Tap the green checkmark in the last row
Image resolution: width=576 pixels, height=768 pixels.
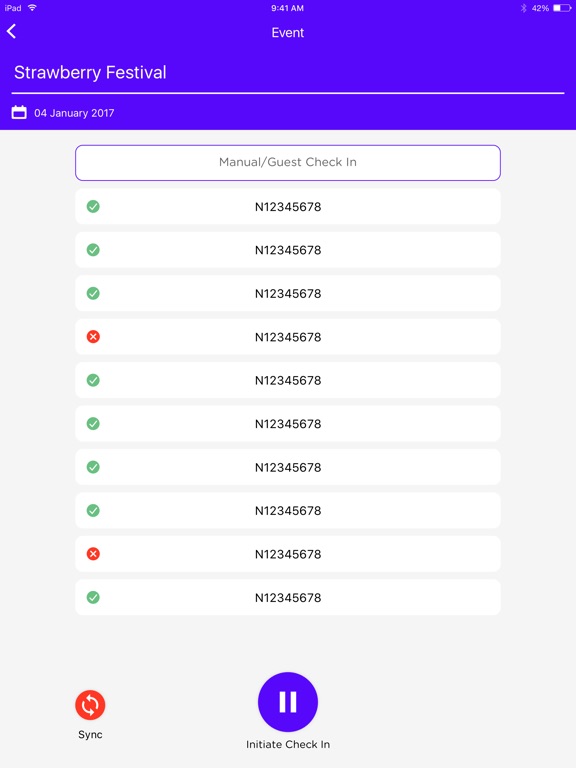(x=93, y=597)
